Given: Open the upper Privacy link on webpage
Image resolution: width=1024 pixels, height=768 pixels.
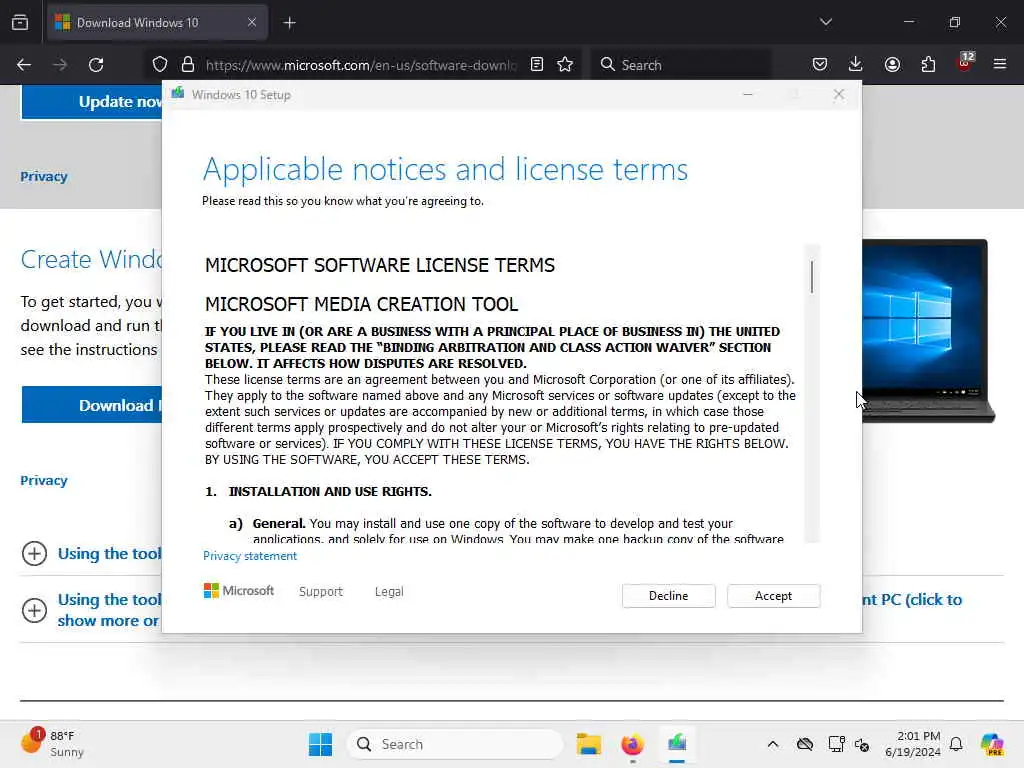Looking at the screenshot, I should pyautogui.click(x=44, y=176).
